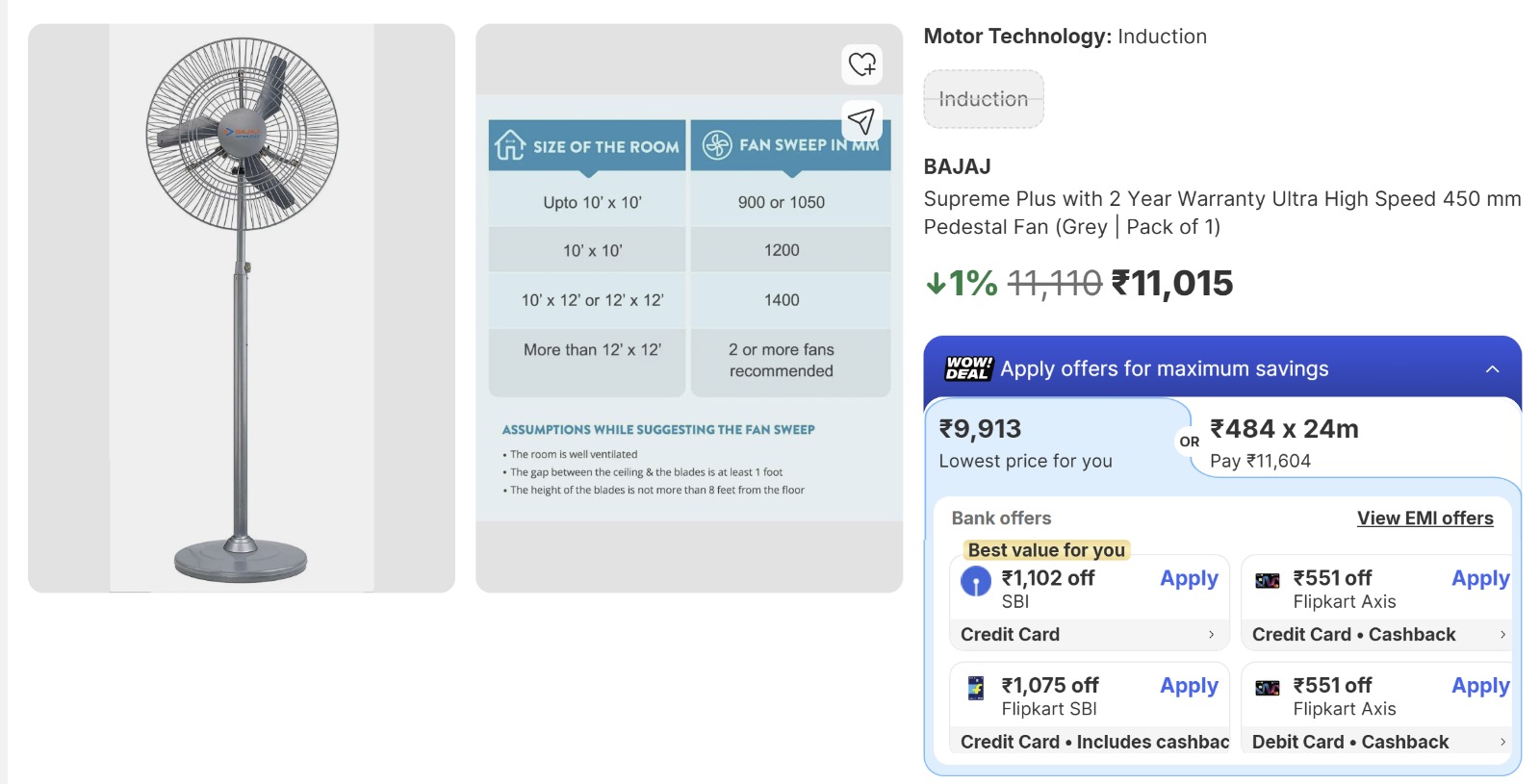Apply ₹551 off Flipkart Axis credit offer
Image resolution: width=1540 pixels, height=784 pixels.
1480,578
